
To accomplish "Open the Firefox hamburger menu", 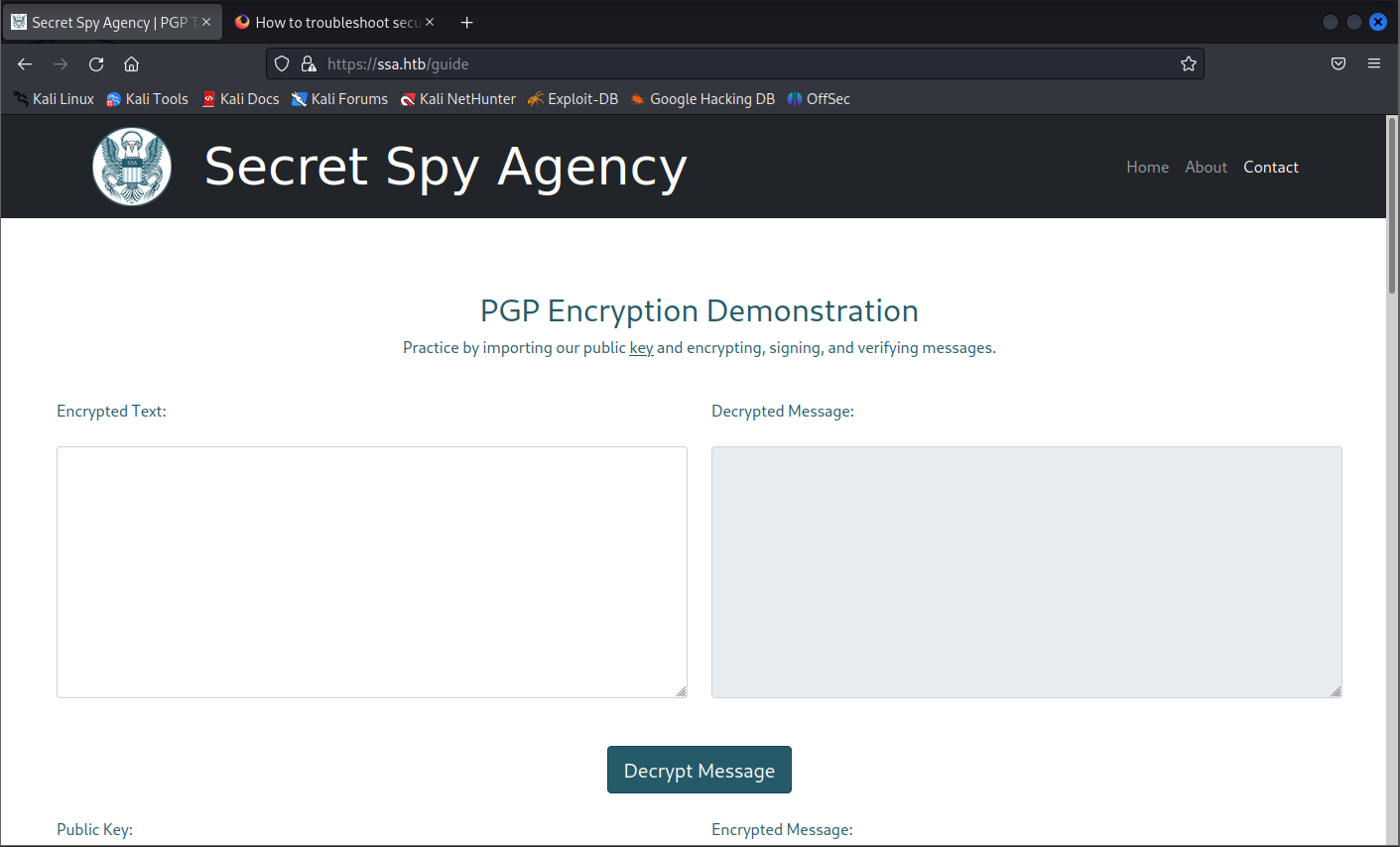I will (x=1373, y=64).
